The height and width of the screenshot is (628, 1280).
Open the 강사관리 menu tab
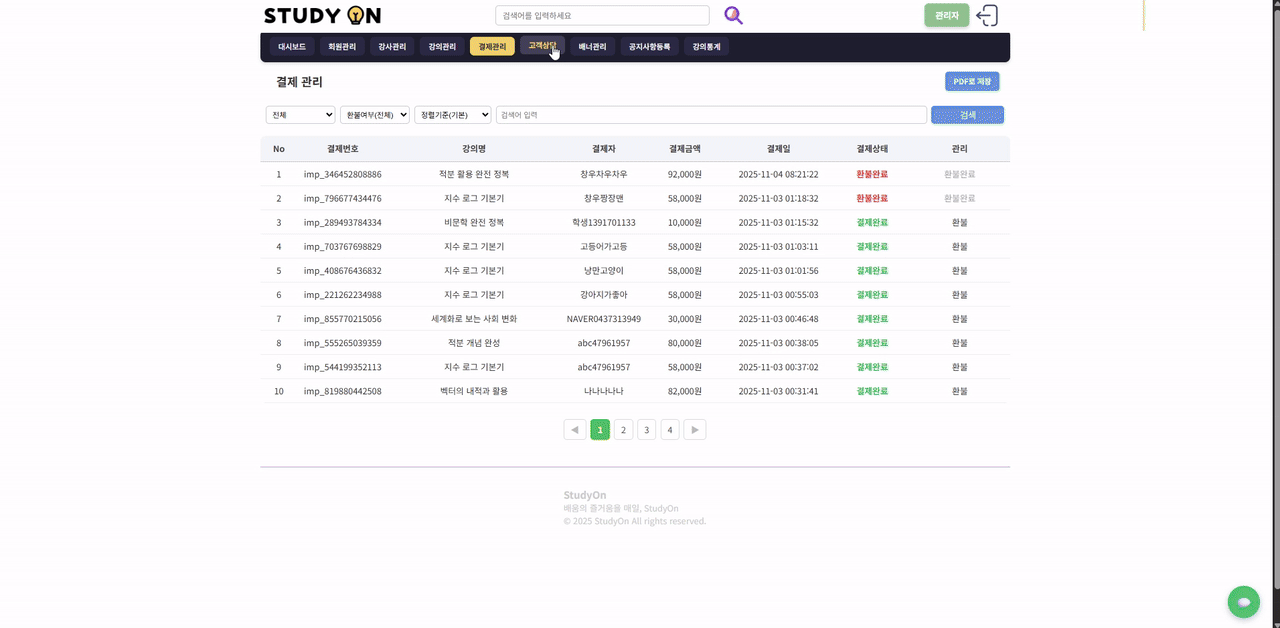tap(392, 47)
